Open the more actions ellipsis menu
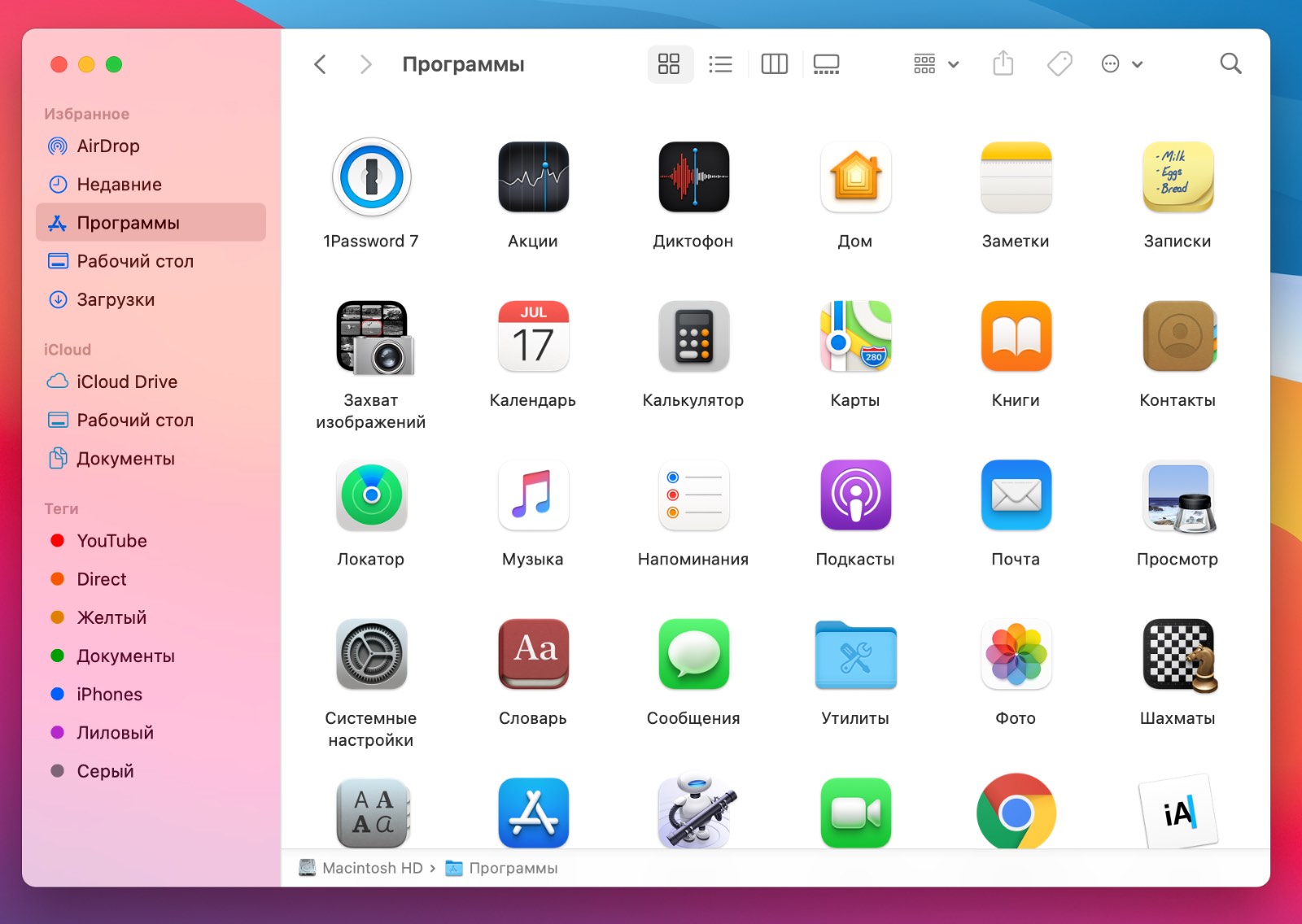Screen dimensions: 1302x924 point(1121,64)
